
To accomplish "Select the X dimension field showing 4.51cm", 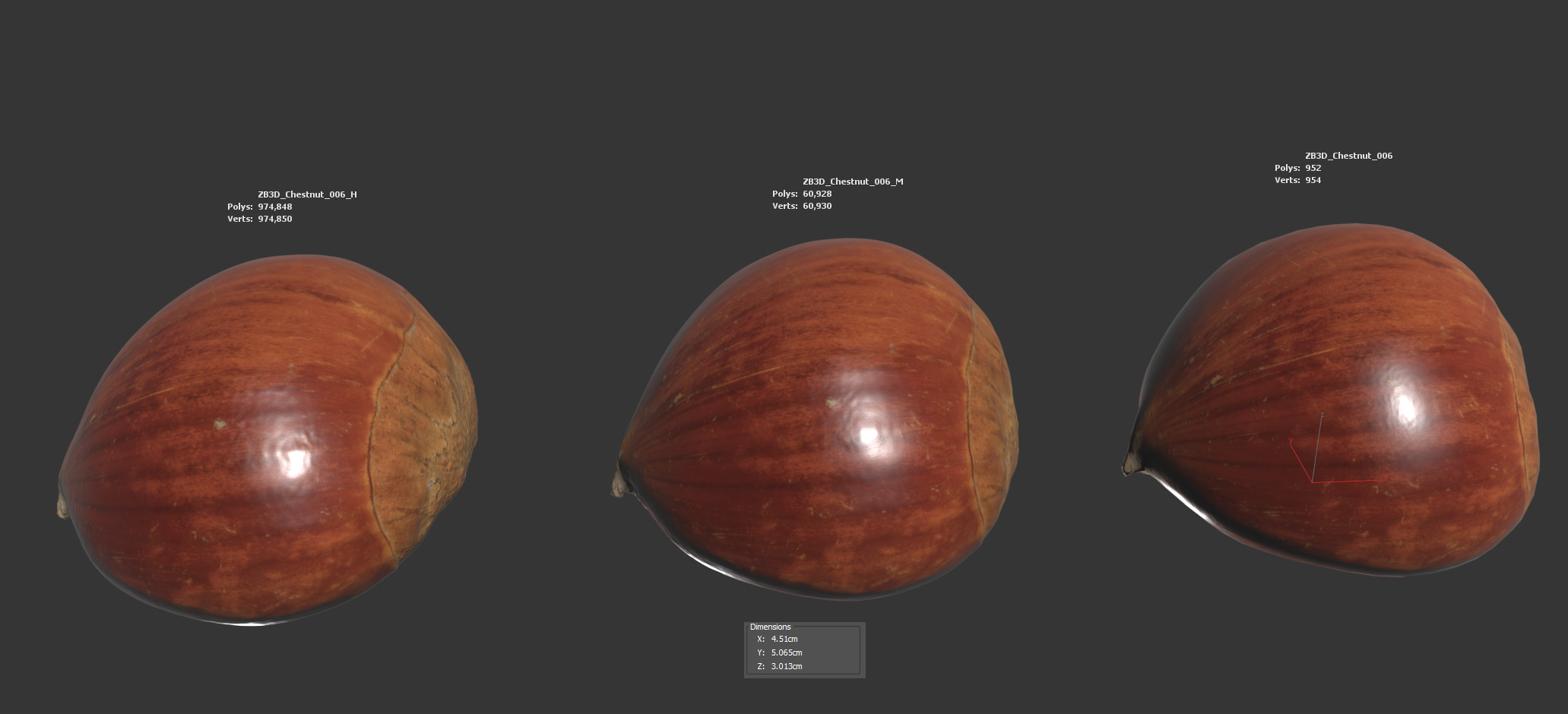I will click(784, 639).
